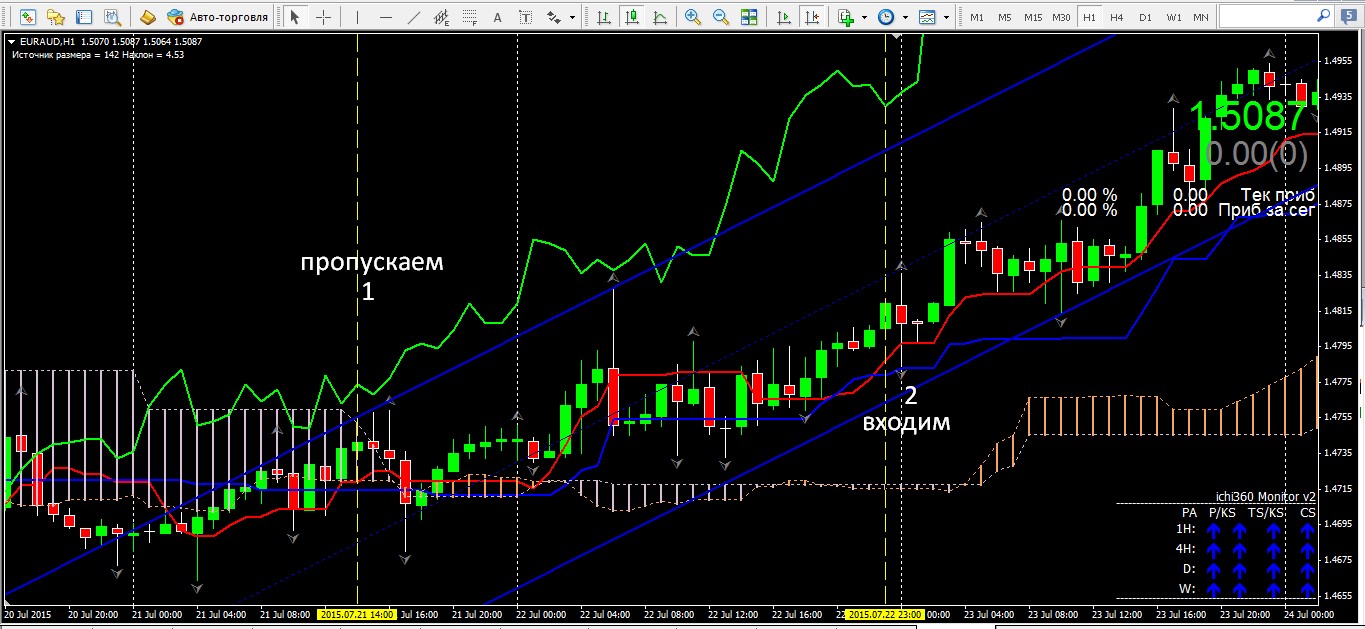The width and height of the screenshot is (1365, 629).
Task: Switch to W1 timeframe
Action: [1173, 17]
